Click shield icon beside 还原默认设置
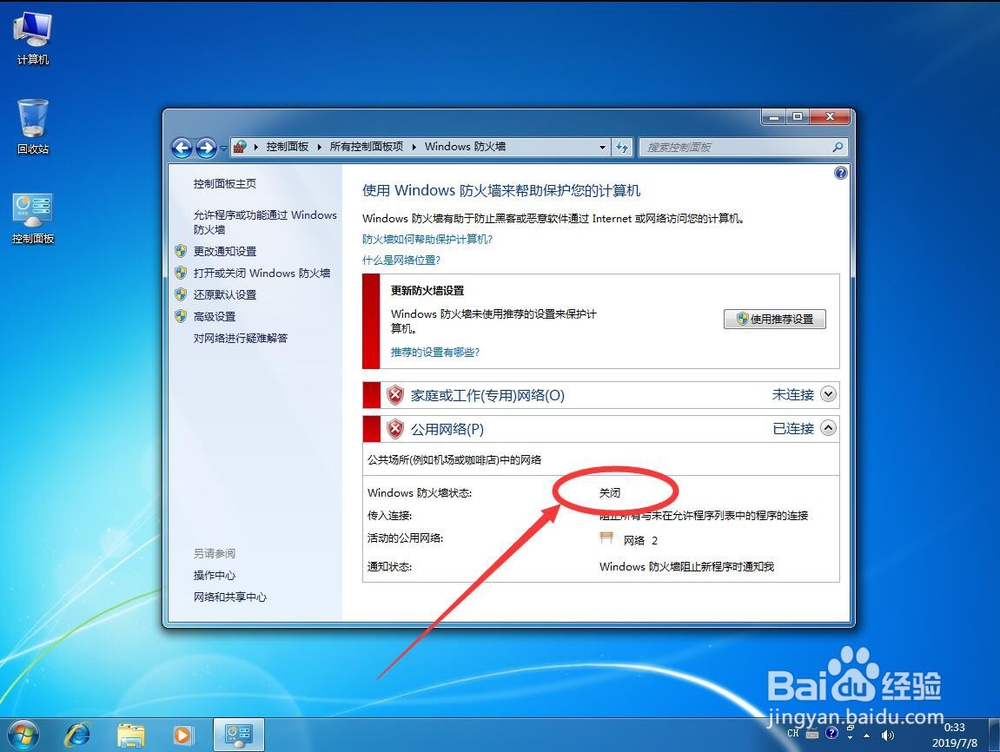Image resolution: width=1000 pixels, height=752 pixels. point(181,294)
